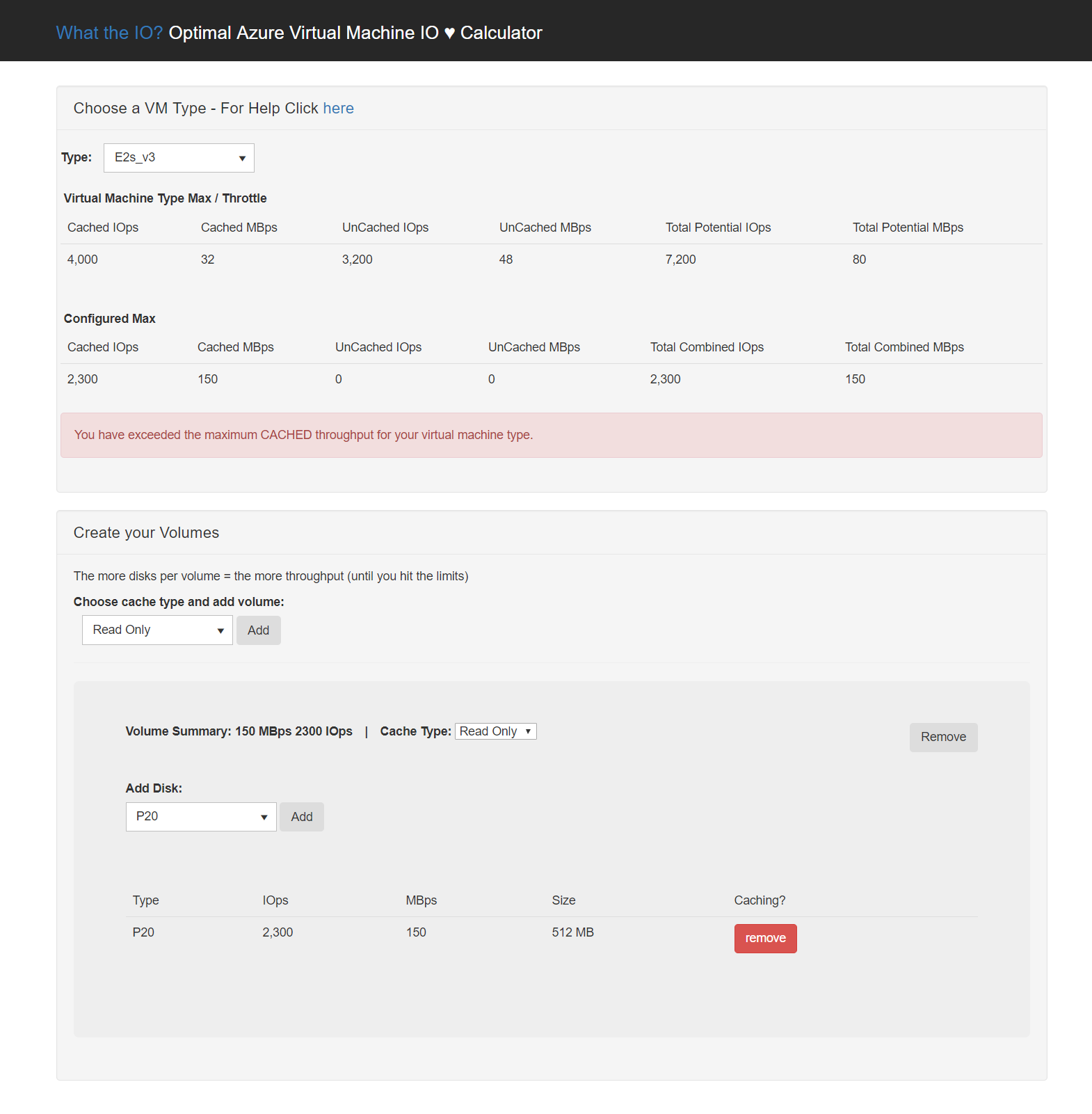
Task: Click the arrow on Cache Type selector
Action: click(529, 731)
